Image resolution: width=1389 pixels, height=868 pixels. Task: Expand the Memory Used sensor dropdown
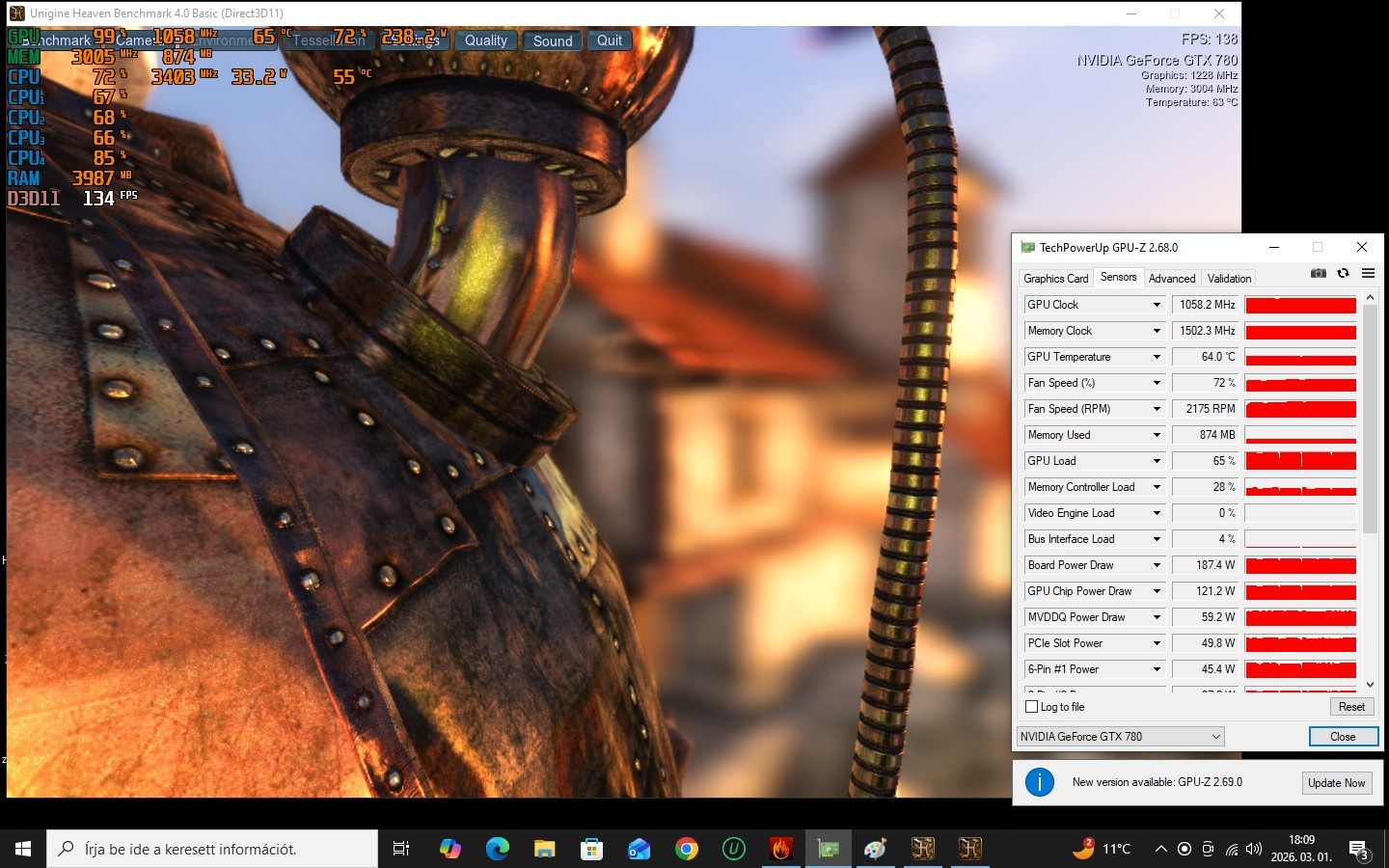pos(1157,435)
